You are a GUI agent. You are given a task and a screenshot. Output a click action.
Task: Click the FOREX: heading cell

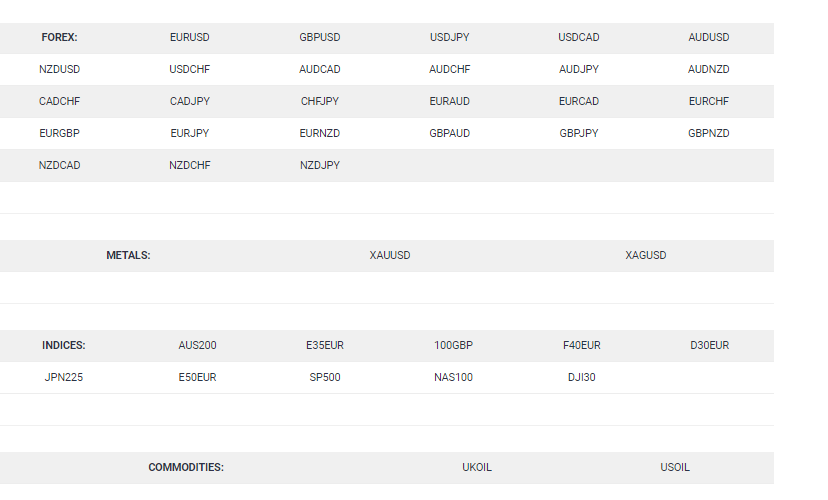[x=59, y=37]
